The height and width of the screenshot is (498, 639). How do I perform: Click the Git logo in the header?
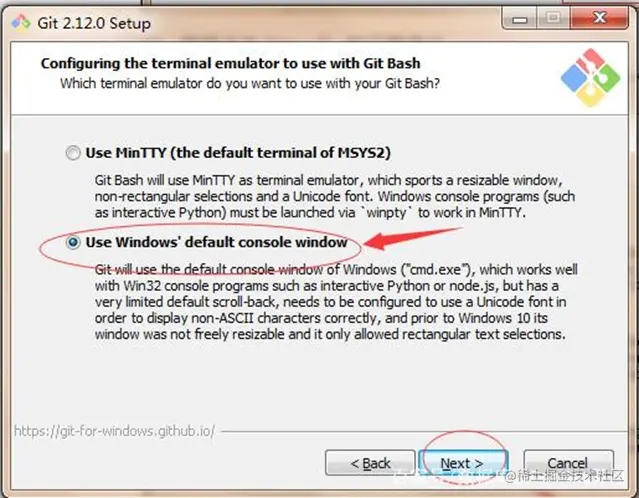pyautogui.click(x=591, y=78)
